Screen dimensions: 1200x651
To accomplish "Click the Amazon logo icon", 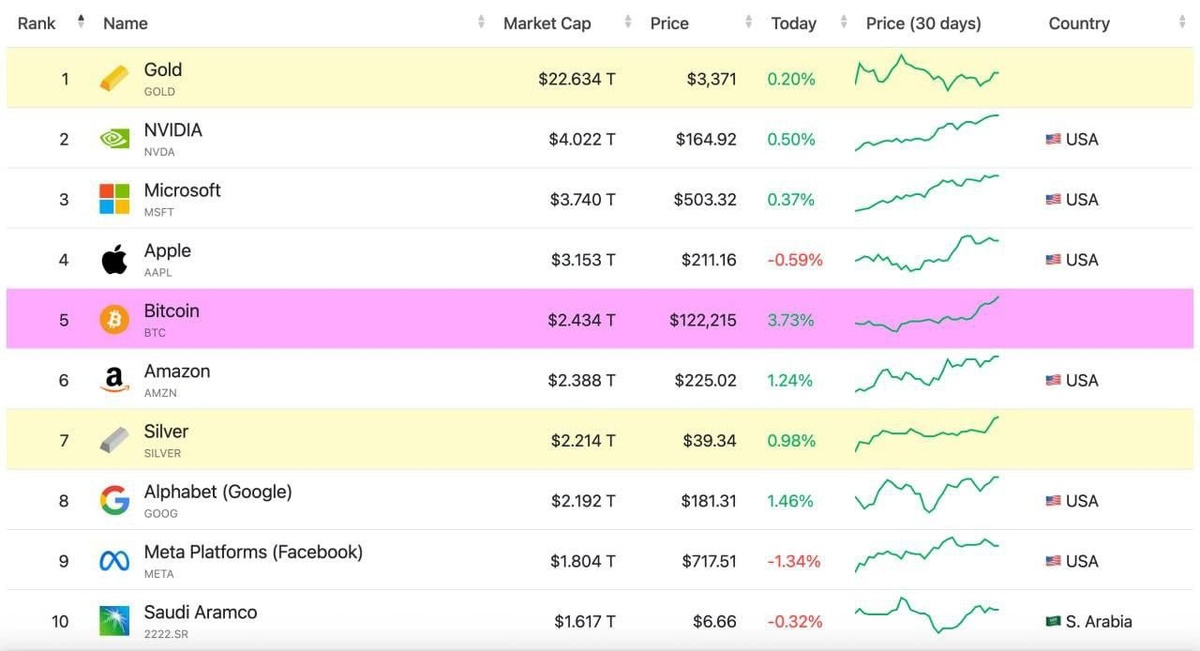I will (114, 380).
